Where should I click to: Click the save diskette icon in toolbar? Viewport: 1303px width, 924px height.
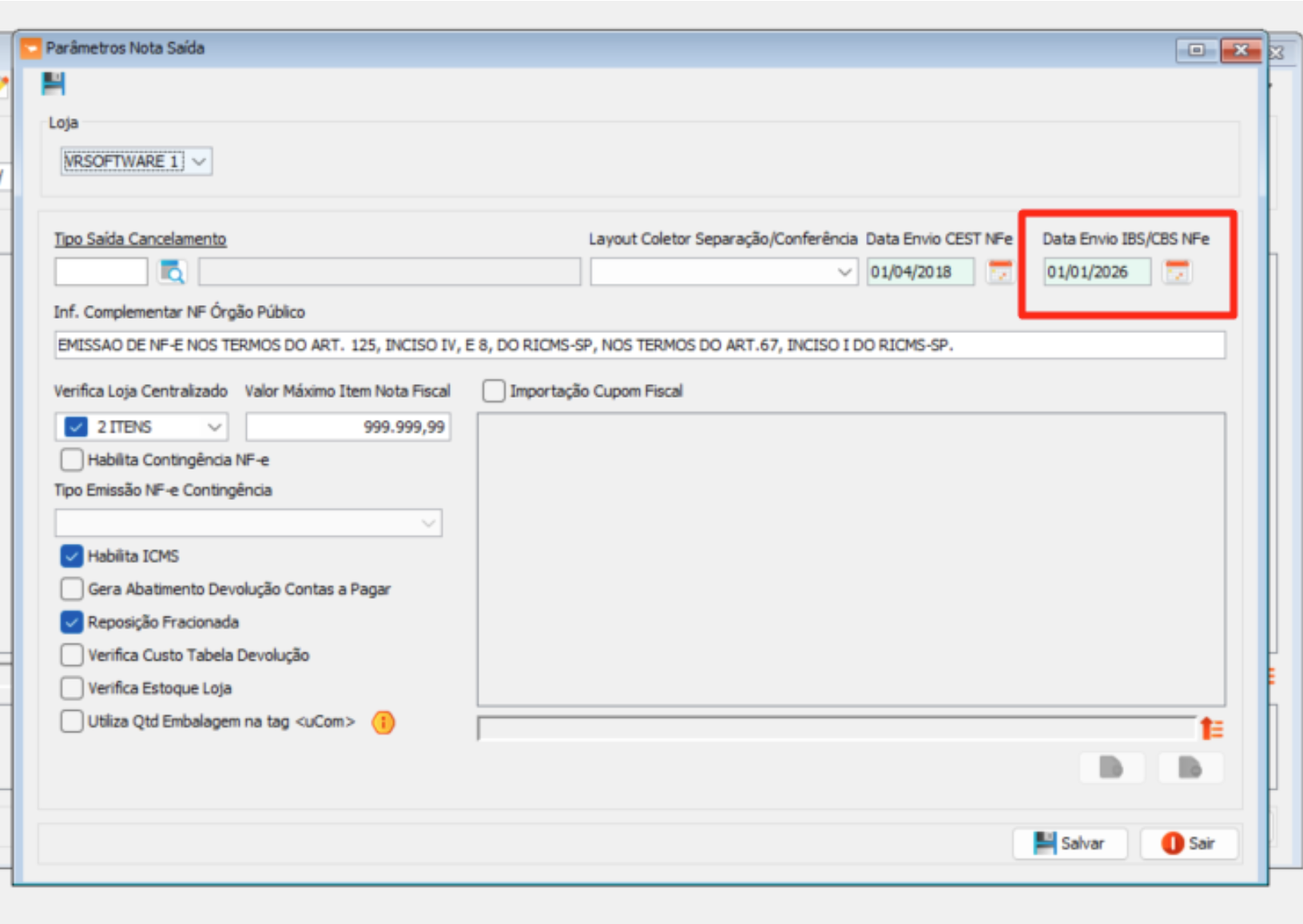coord(53,84)
